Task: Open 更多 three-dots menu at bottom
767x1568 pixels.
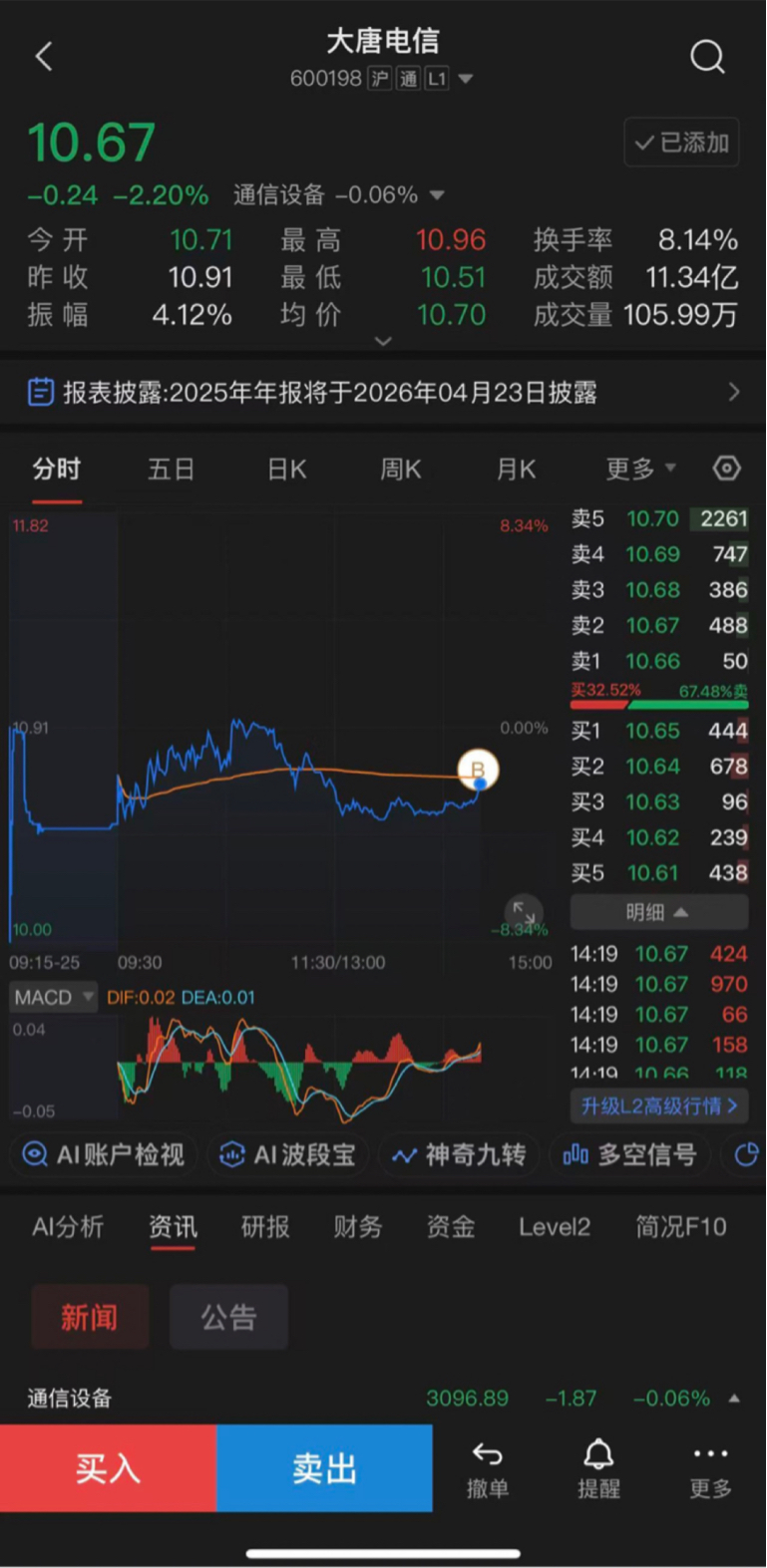Action: click(711, 1469)
